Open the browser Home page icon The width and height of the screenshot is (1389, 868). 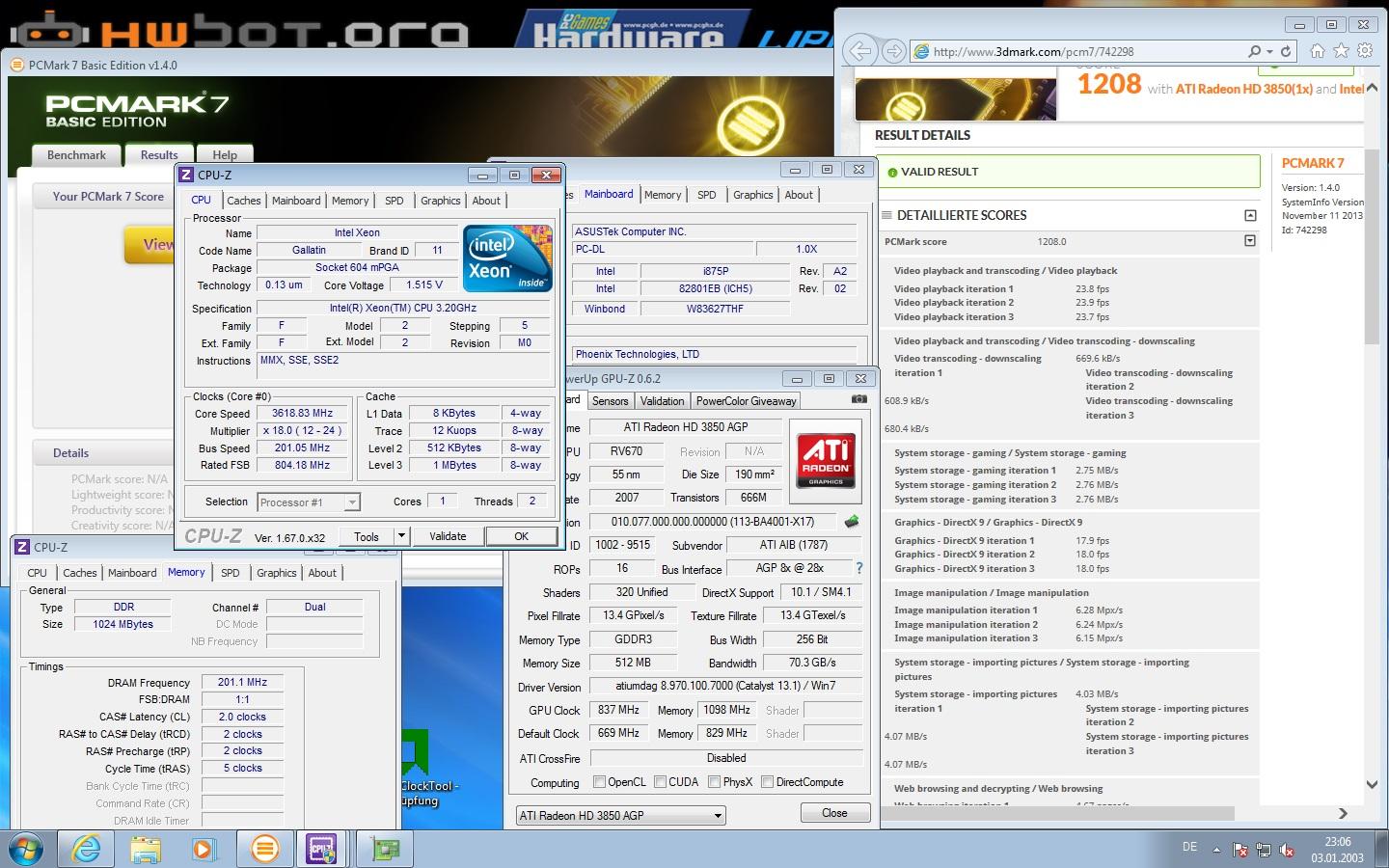(1317, 51)
